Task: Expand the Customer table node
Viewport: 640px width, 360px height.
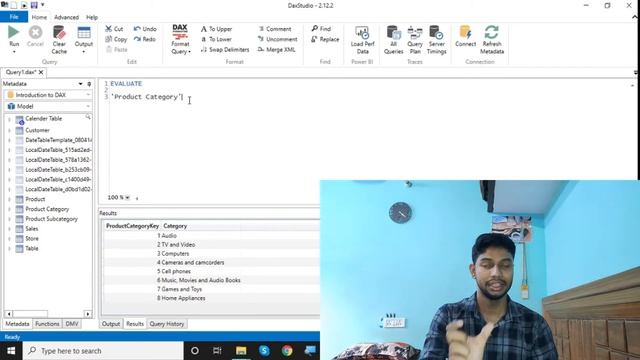Action: tap(9, 131)
